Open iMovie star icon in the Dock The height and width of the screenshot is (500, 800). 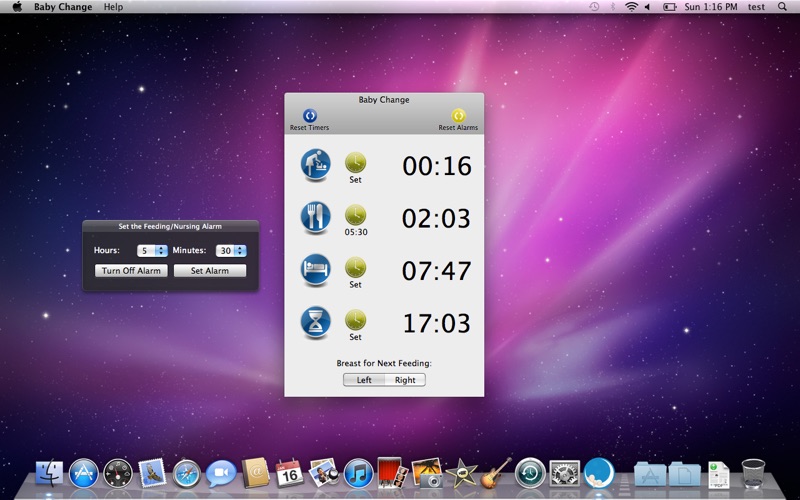[461, 473]
